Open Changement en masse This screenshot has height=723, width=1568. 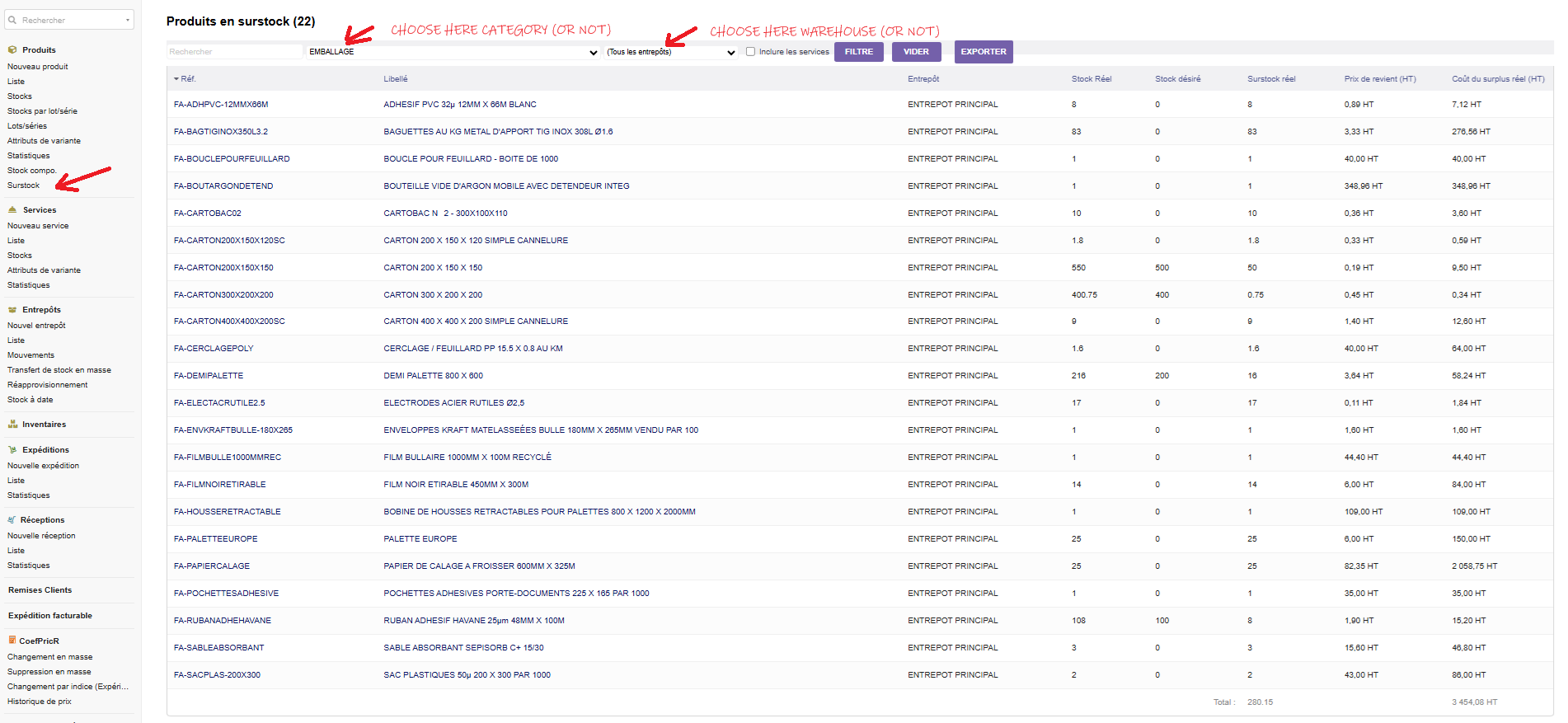(50, 657)
